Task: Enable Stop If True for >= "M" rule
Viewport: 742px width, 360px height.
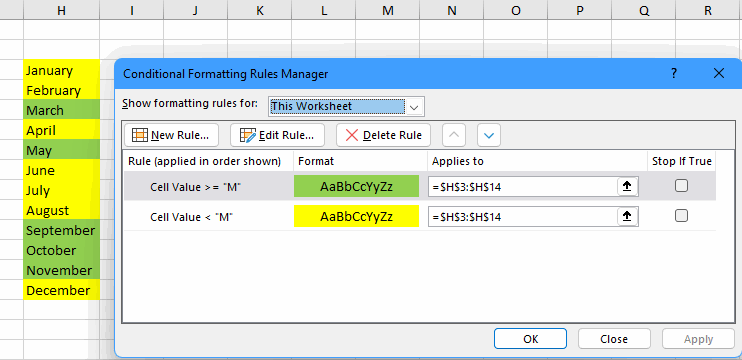Action: [x=681, y=186]
